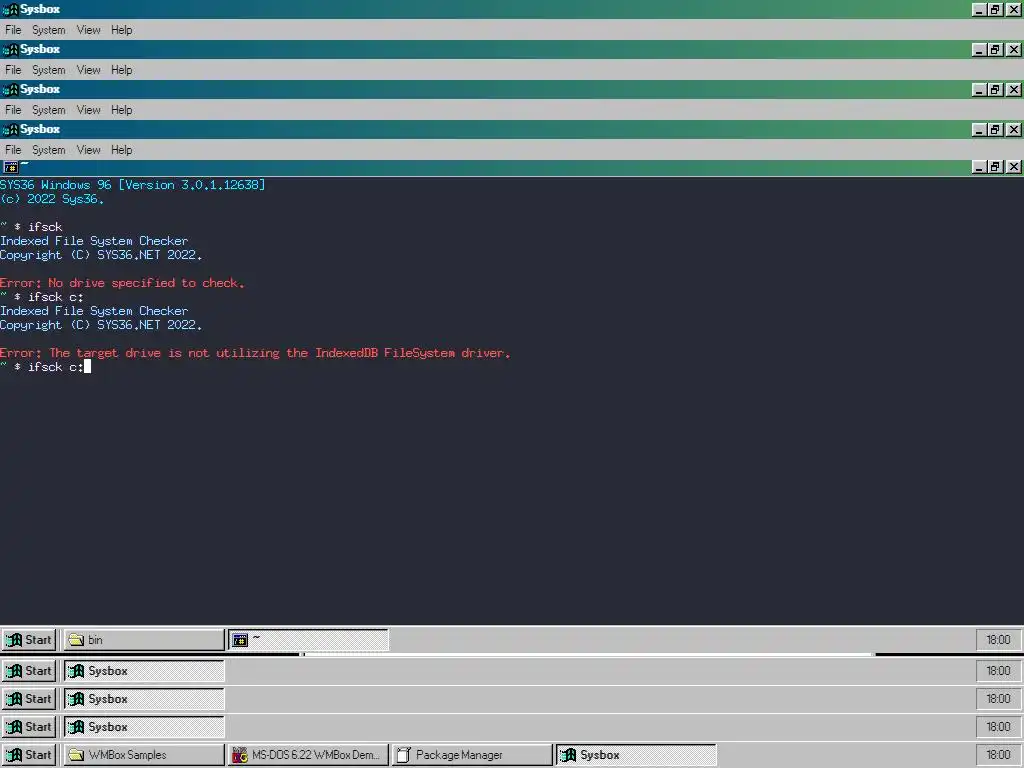Screen dimensions: 1024x768
Task: Open View menu in third nested Sysbox window
Action: (88, 110)
